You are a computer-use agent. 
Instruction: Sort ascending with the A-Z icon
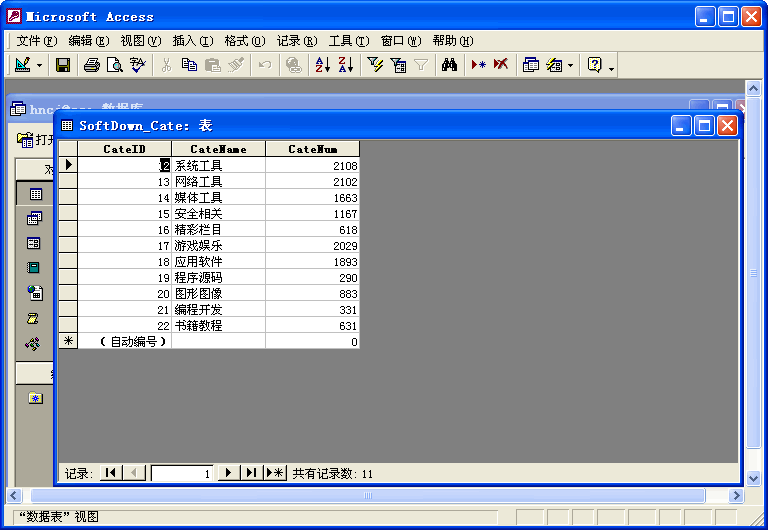pyautogui.click(x=323, y=65)
